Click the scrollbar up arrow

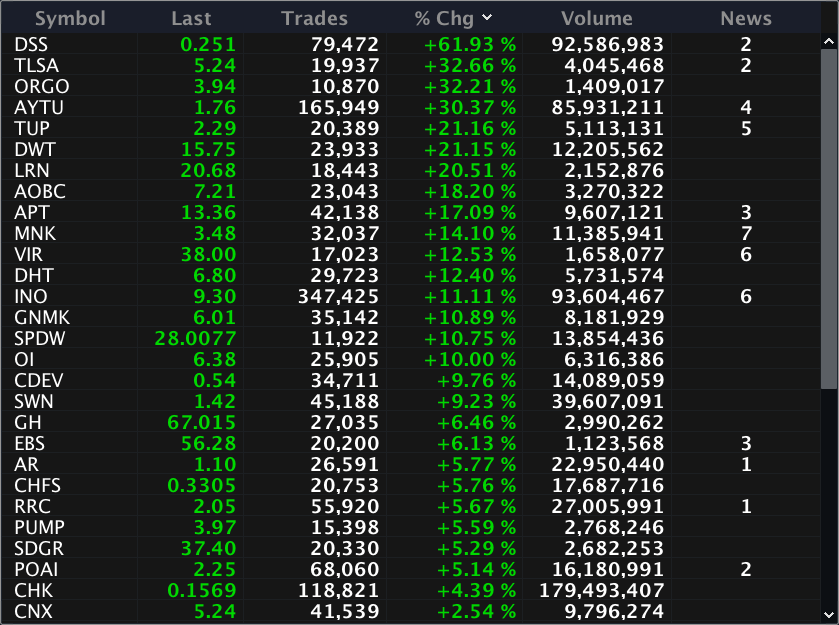tap(829, 41)
